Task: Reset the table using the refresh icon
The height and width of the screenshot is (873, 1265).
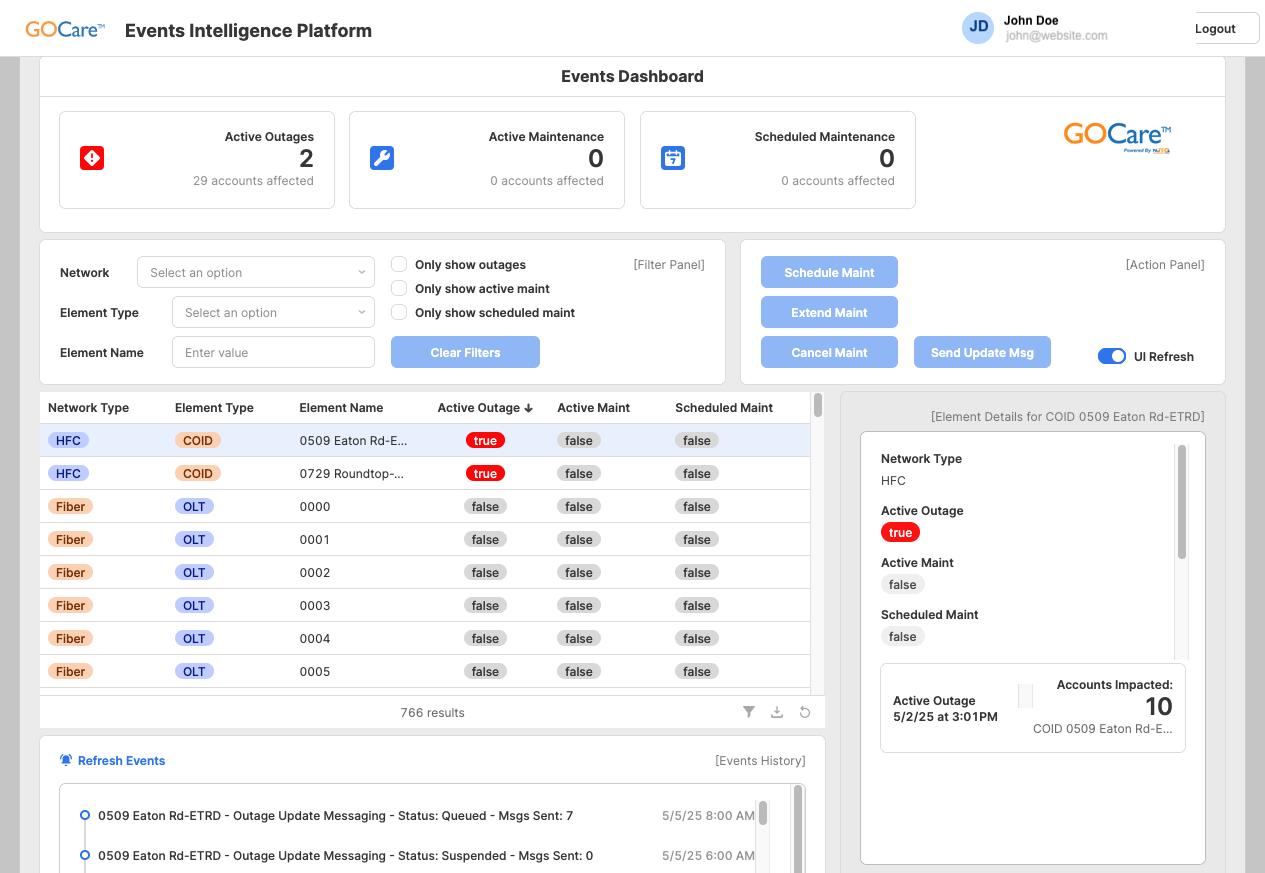Action: 805,712
